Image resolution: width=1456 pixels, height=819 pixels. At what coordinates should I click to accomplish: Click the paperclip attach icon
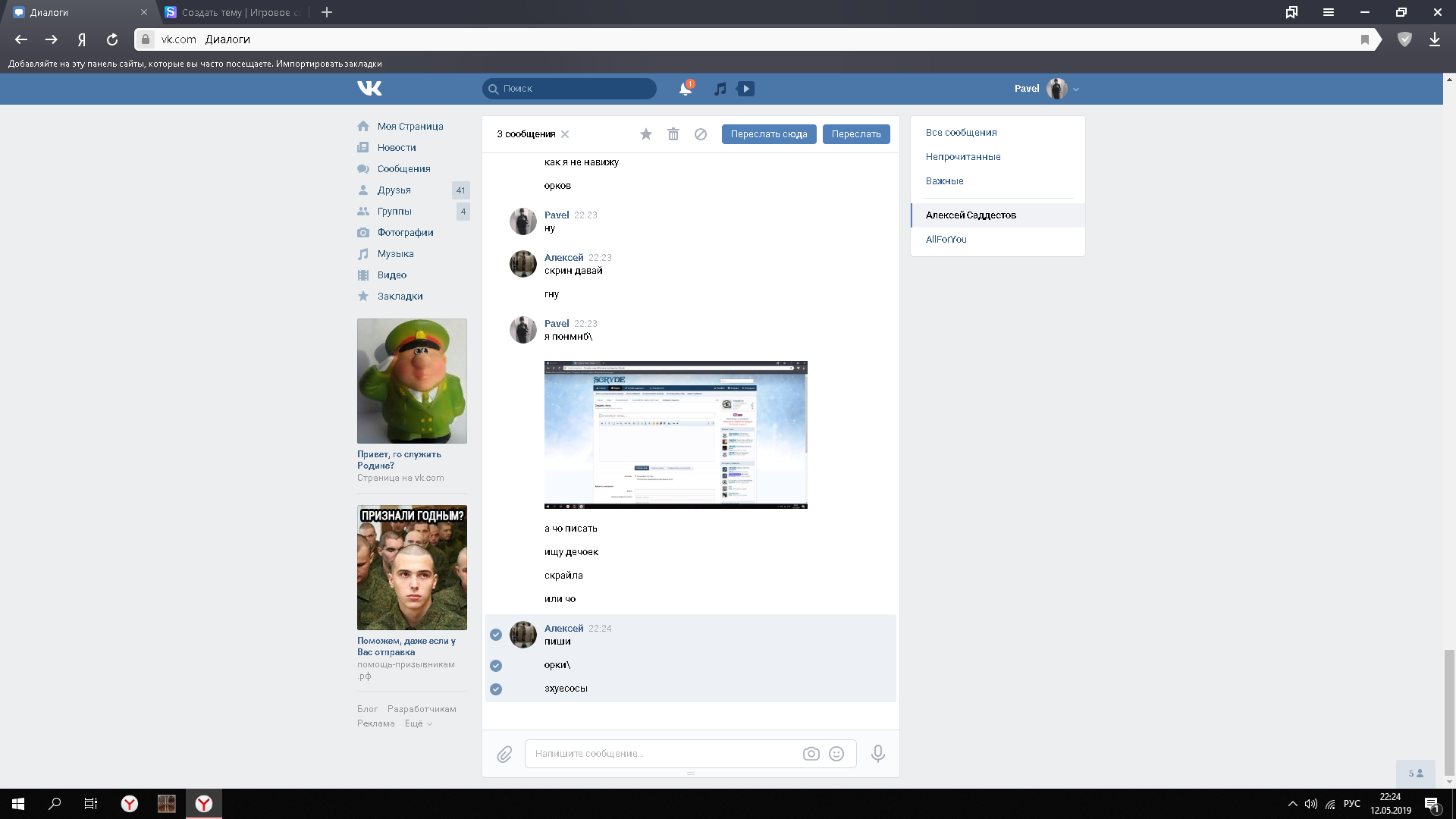(504, 754)
